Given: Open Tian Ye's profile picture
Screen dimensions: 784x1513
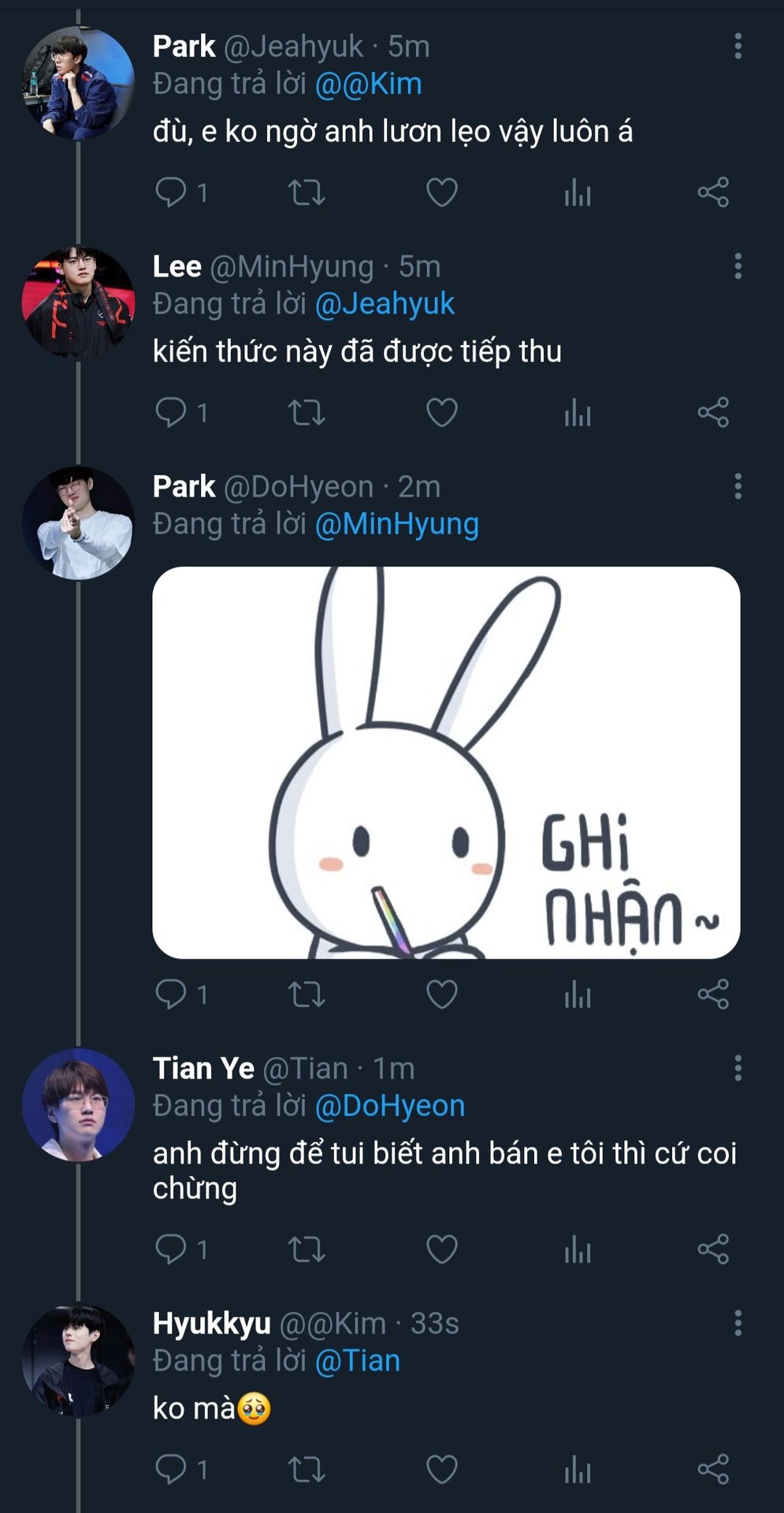Looking at the screenshot, I should tap(78, 1105).
